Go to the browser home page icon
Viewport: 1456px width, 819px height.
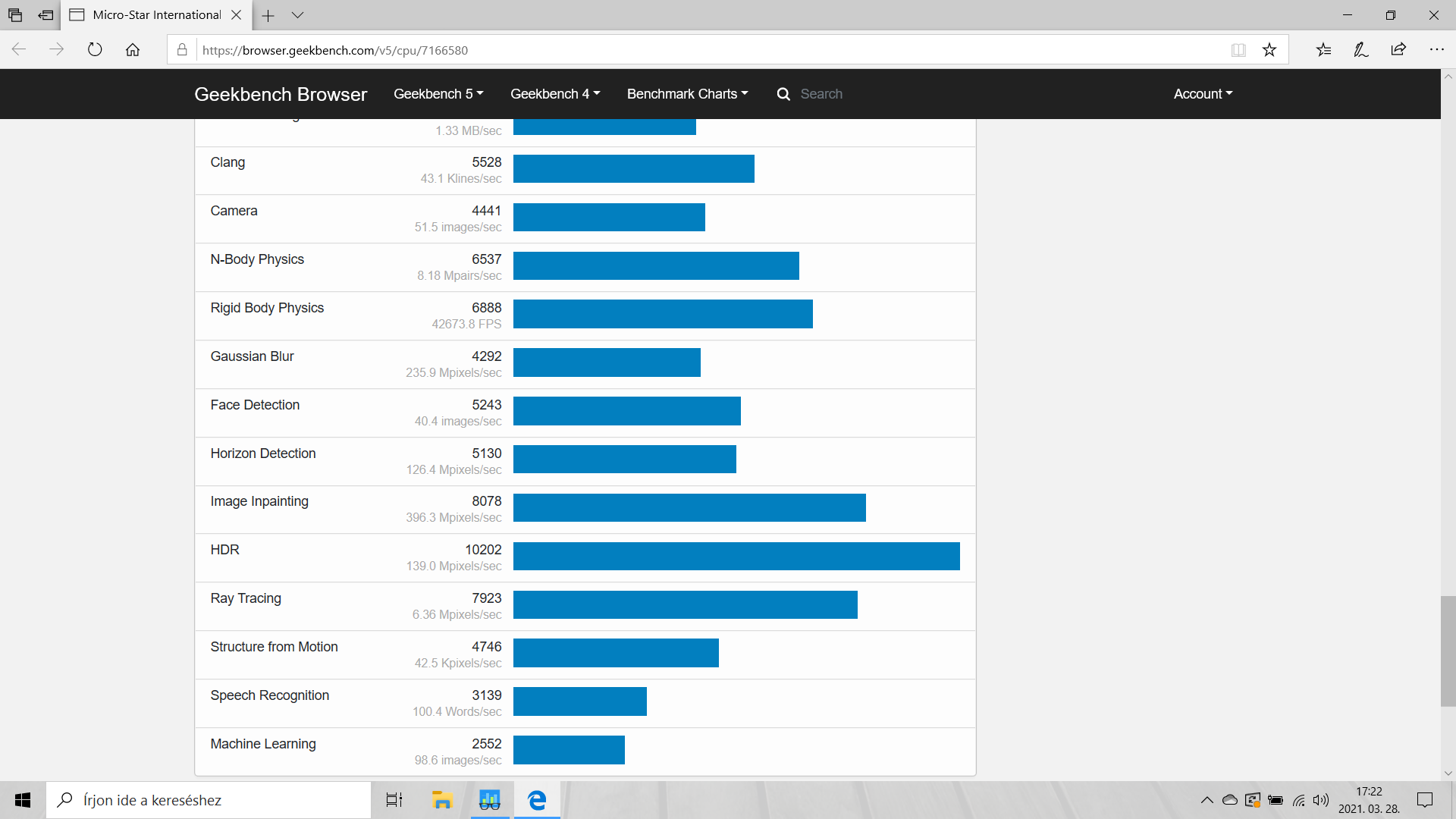(x=133, y=50)
